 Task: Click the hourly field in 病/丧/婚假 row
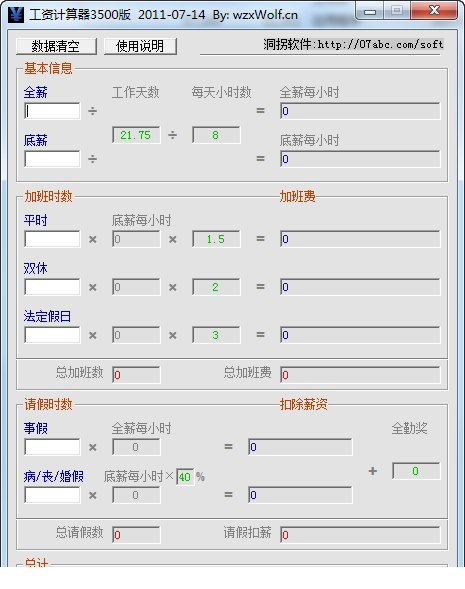(136, 495)
